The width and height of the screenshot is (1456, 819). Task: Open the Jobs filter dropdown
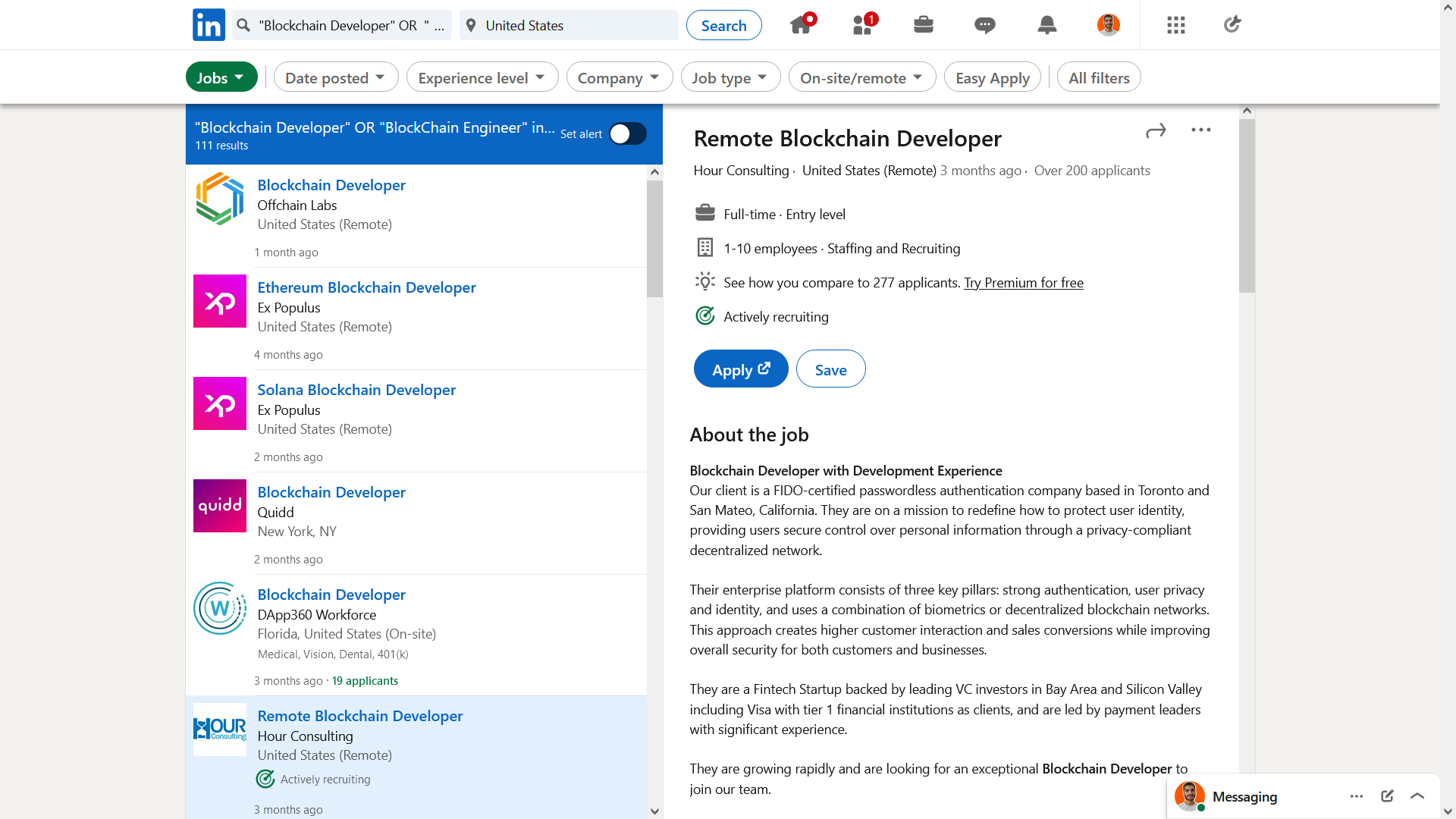(221, 77)
